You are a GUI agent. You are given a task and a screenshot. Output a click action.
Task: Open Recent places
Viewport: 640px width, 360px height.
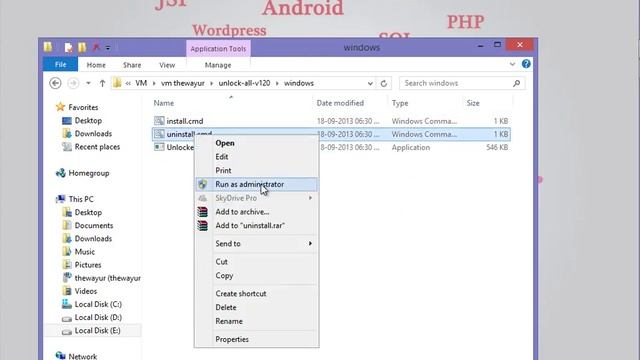tap(97, 147)
